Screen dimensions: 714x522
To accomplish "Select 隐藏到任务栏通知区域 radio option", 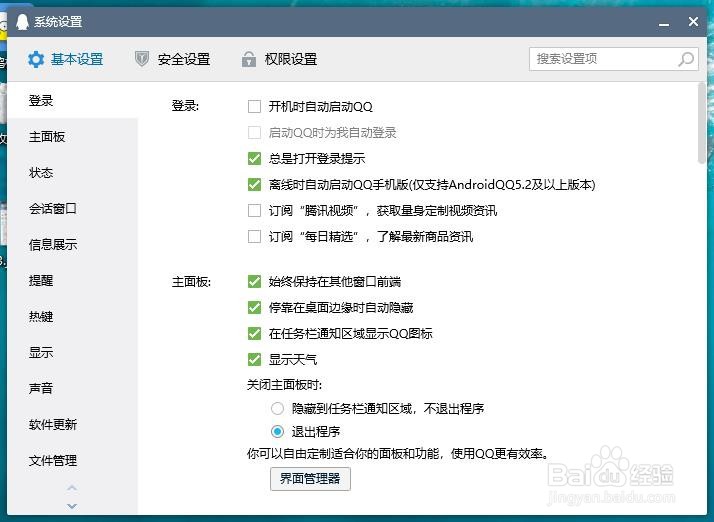I will pyautogui.click(x=277, y=408).
